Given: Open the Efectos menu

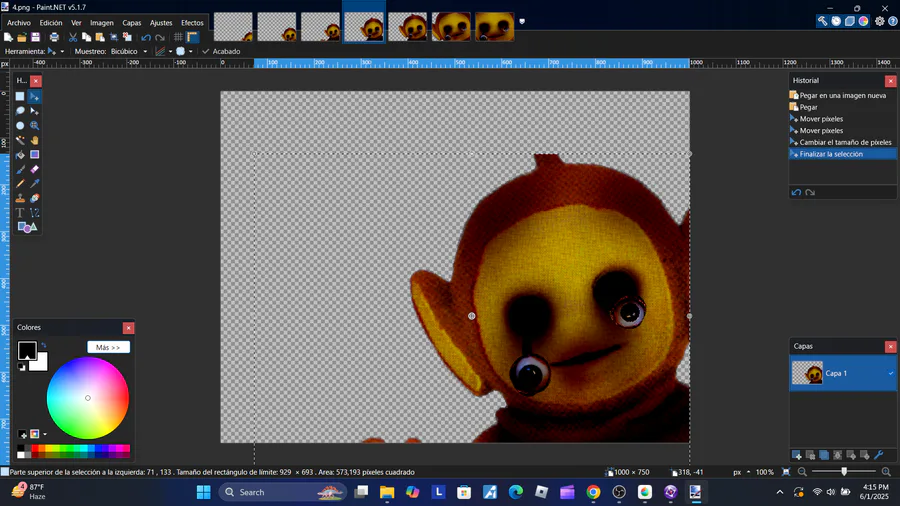Looking at the screenshot, I should click(x=192, y=23).
